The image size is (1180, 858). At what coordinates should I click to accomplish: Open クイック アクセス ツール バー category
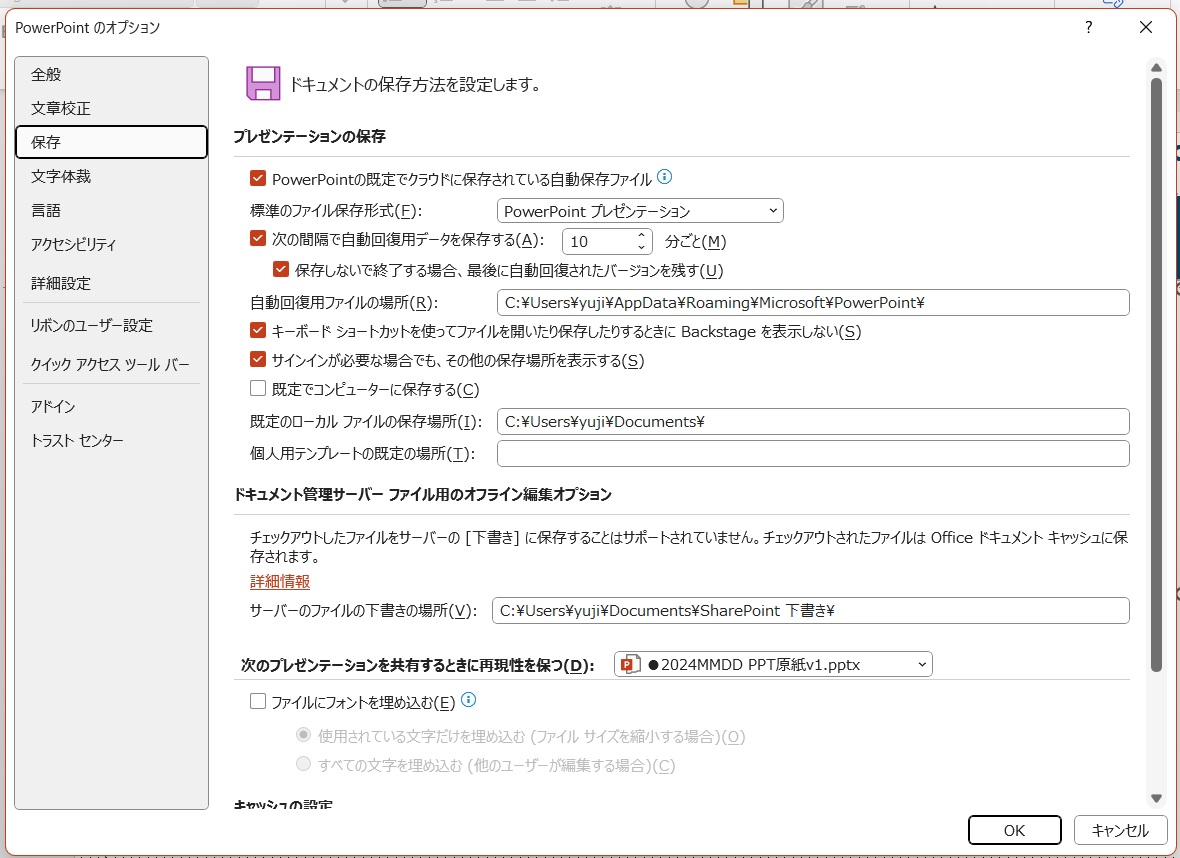111,364
